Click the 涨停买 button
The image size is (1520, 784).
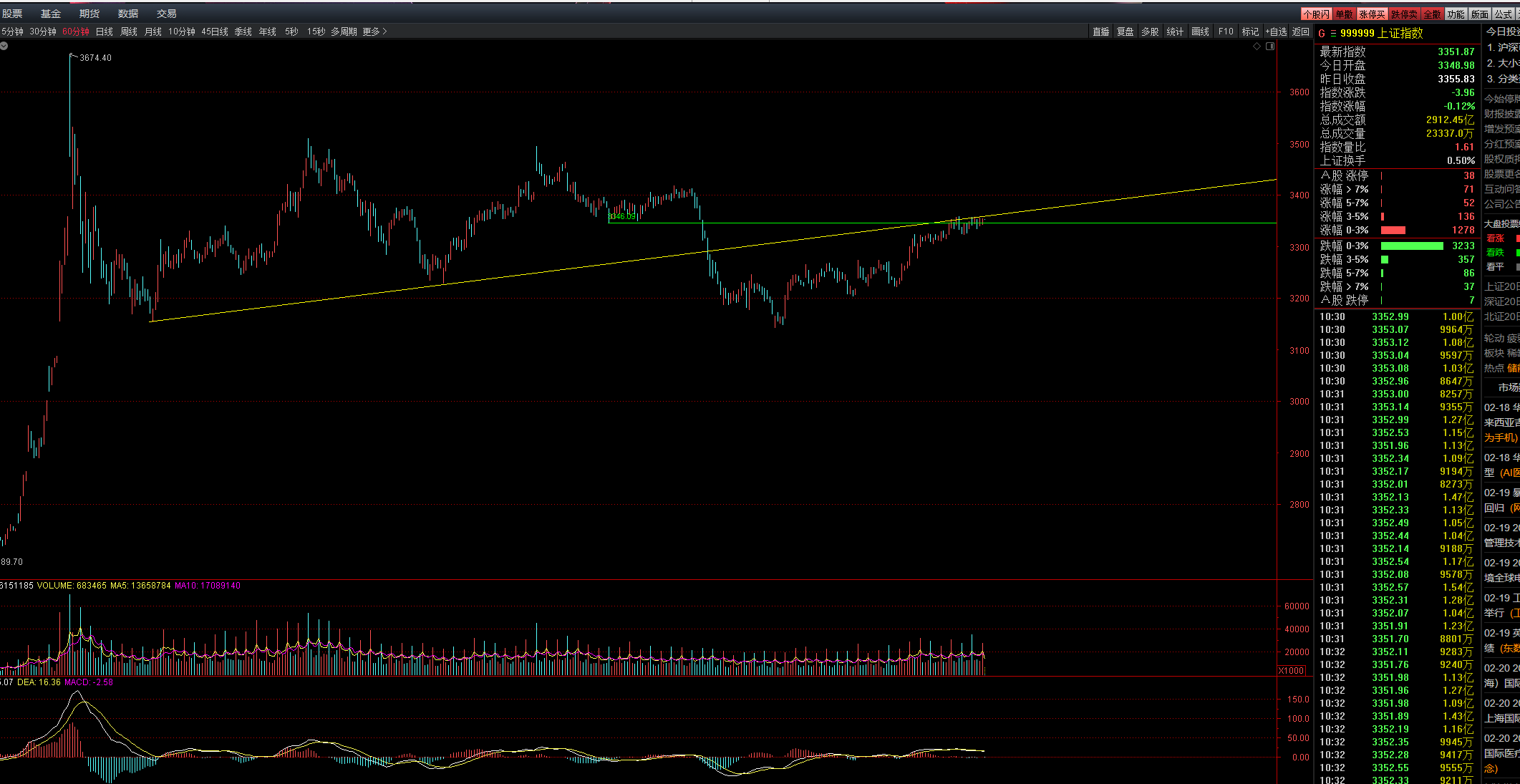[1373, 14]
